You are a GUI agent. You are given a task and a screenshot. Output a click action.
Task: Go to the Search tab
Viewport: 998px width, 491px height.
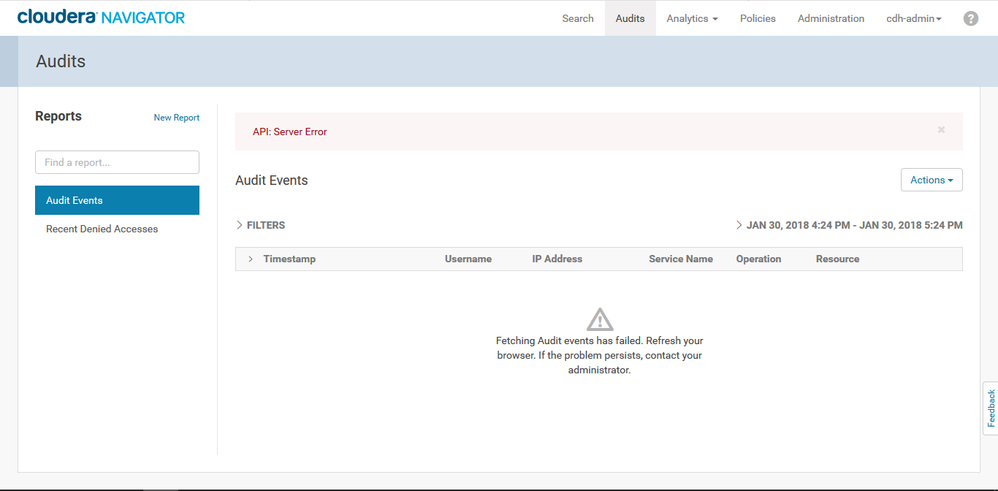click(x=578, y=18)
